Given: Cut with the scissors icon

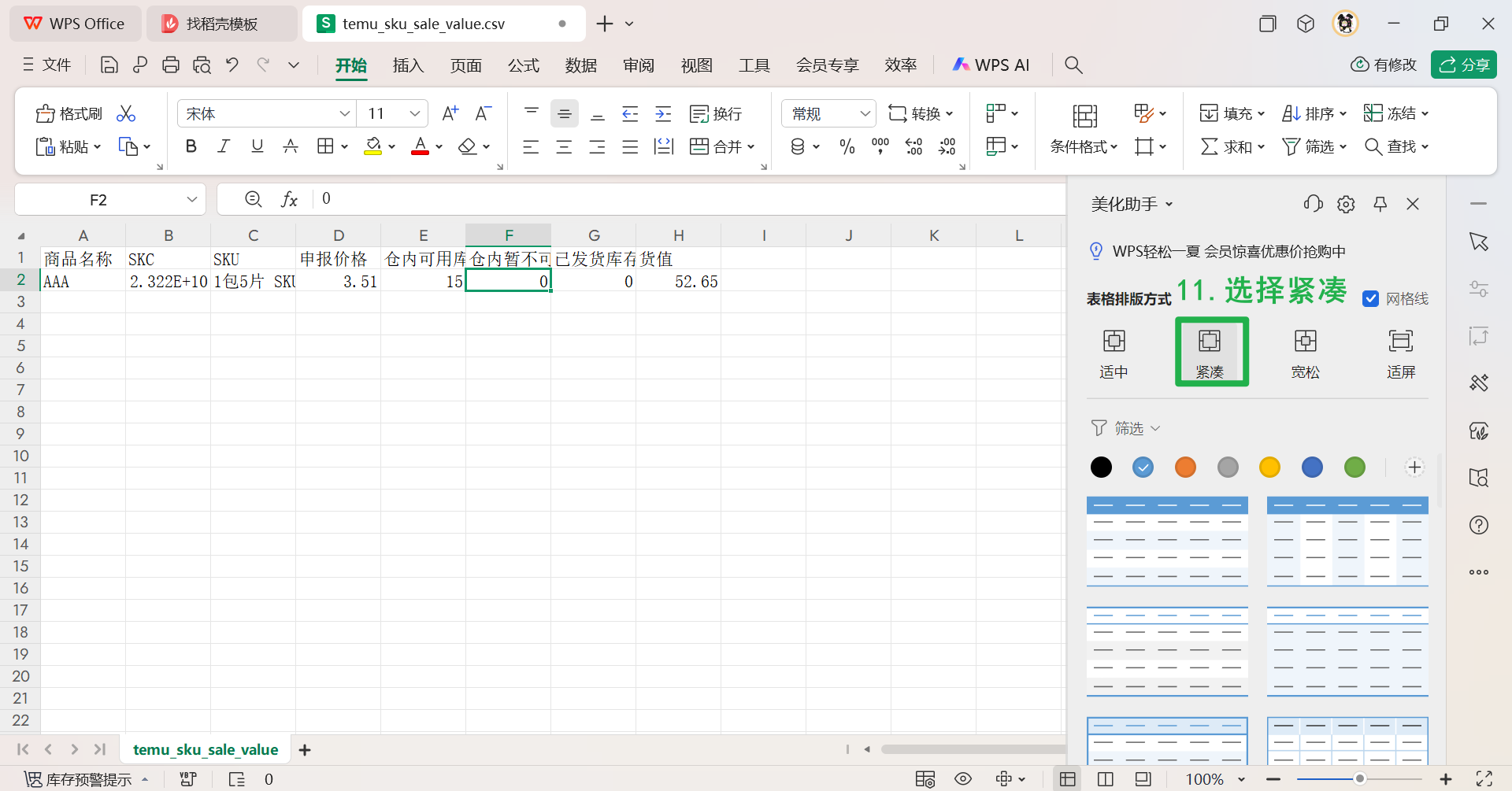Looking at the screenshot, I should coord(125,113).
